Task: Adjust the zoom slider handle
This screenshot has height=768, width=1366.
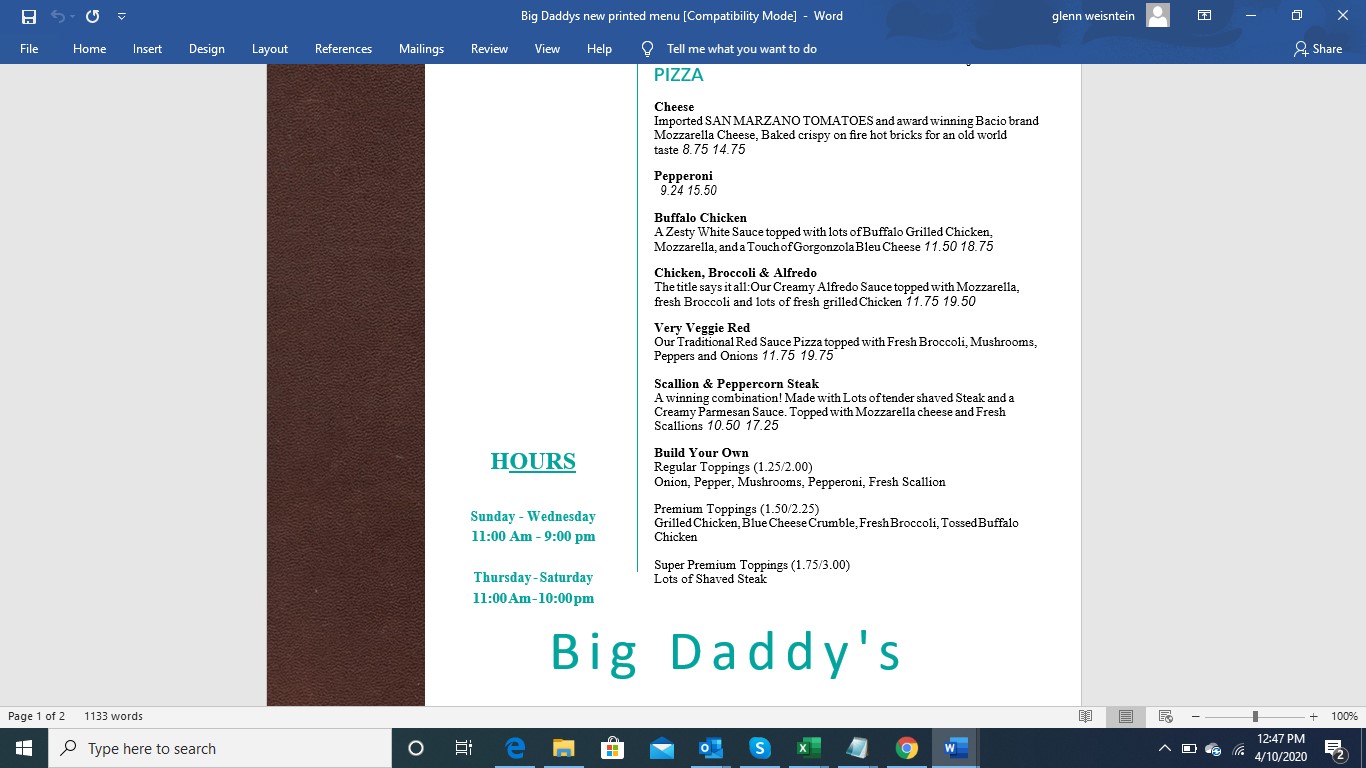Action: (1255, 716)
